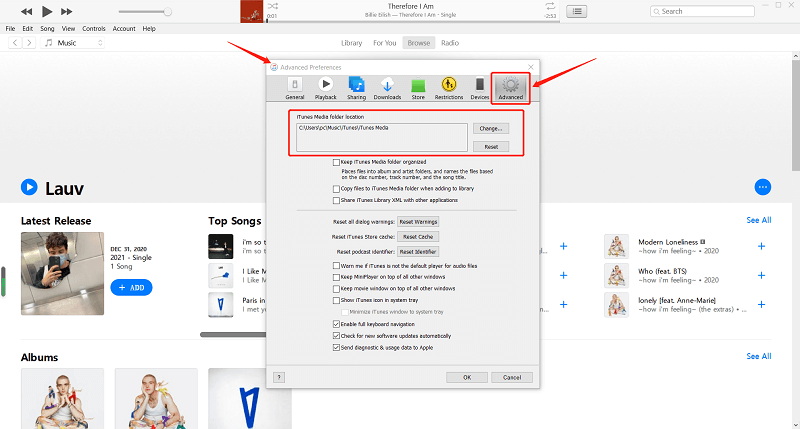Image resolution: width=800 pixels, height=429 pixels.
Task: Open See All for Albums
Action: 759,356
